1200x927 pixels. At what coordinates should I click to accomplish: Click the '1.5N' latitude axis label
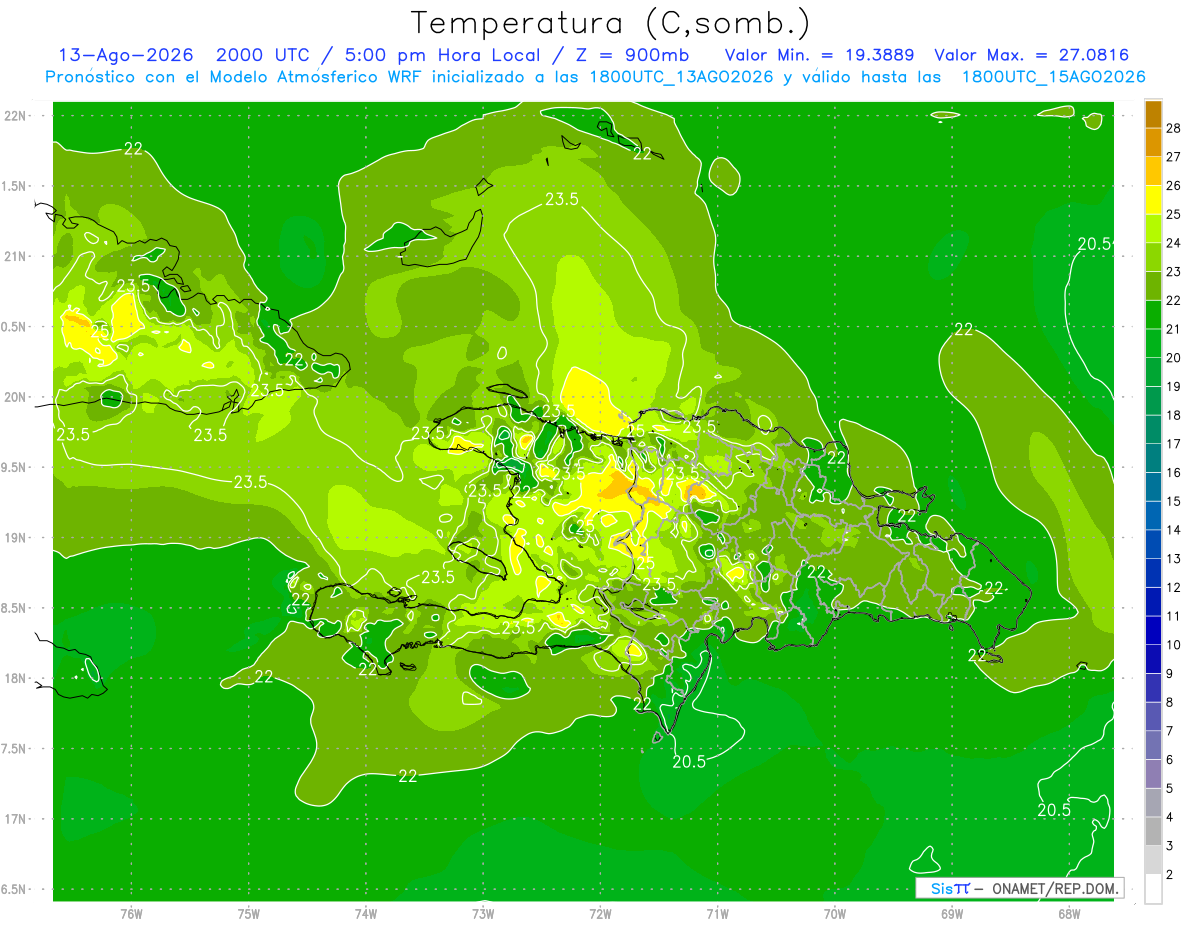pyautogui.click(x=15, y=186)
